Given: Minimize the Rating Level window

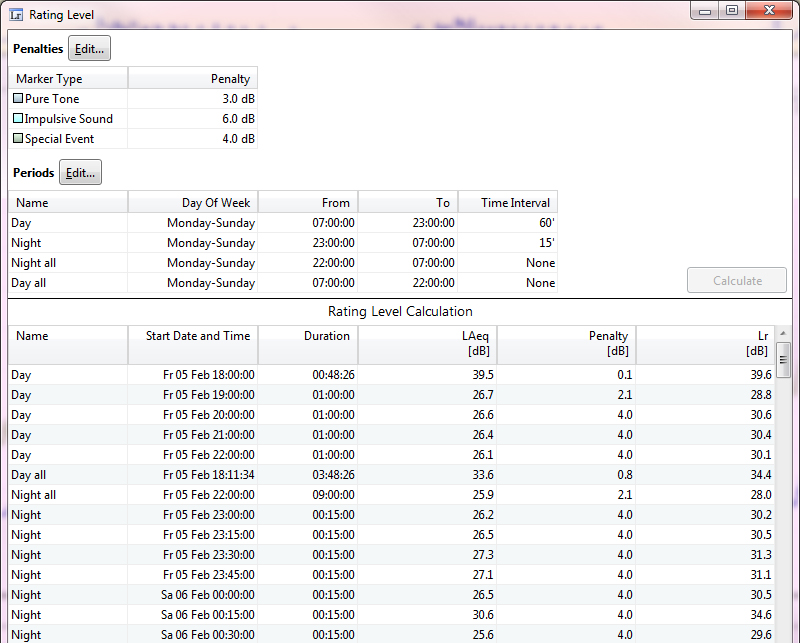Looking at the screenshot, I should [x=706, y=11].
